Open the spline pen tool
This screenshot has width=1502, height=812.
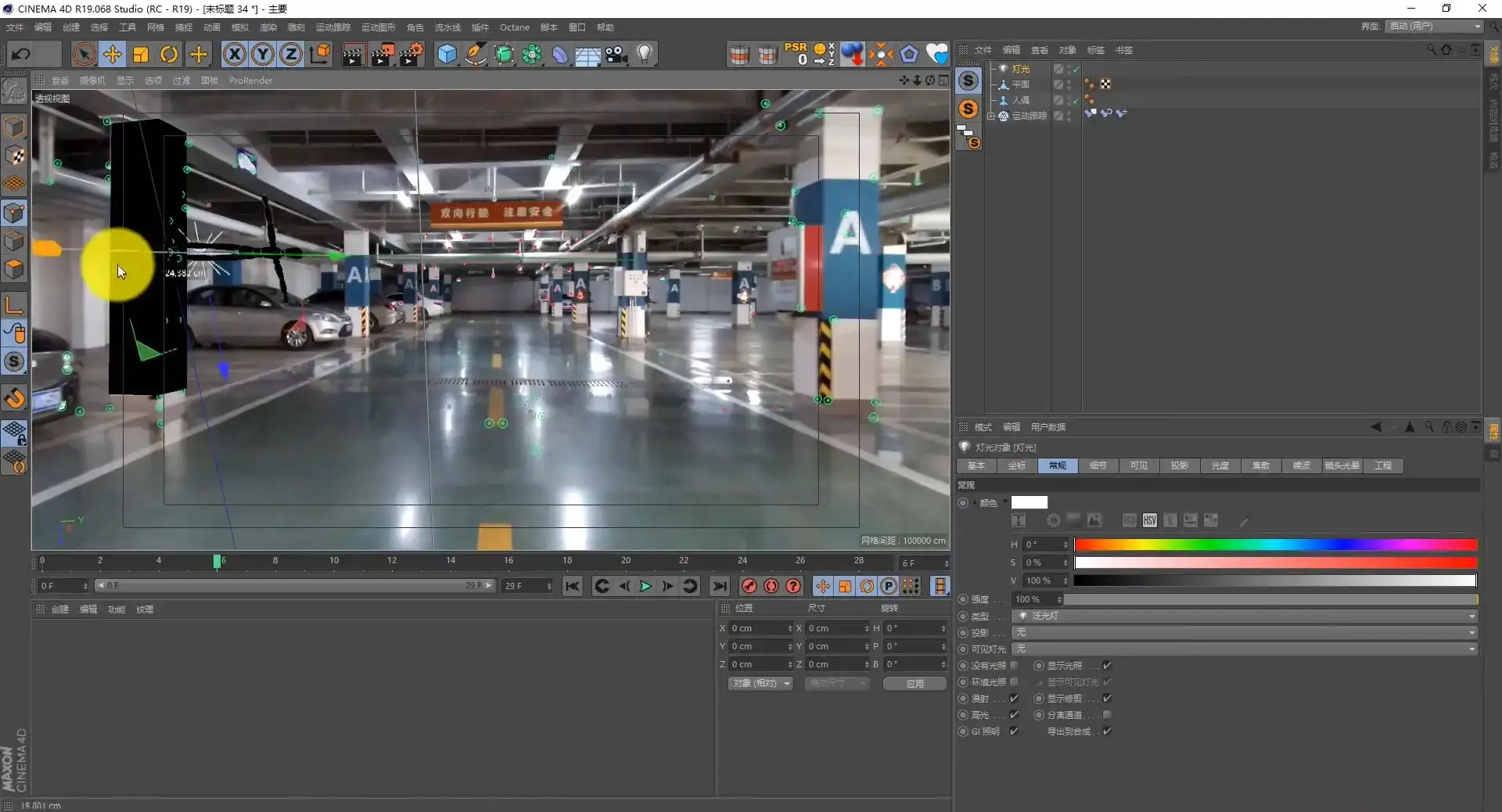(475, 54)
